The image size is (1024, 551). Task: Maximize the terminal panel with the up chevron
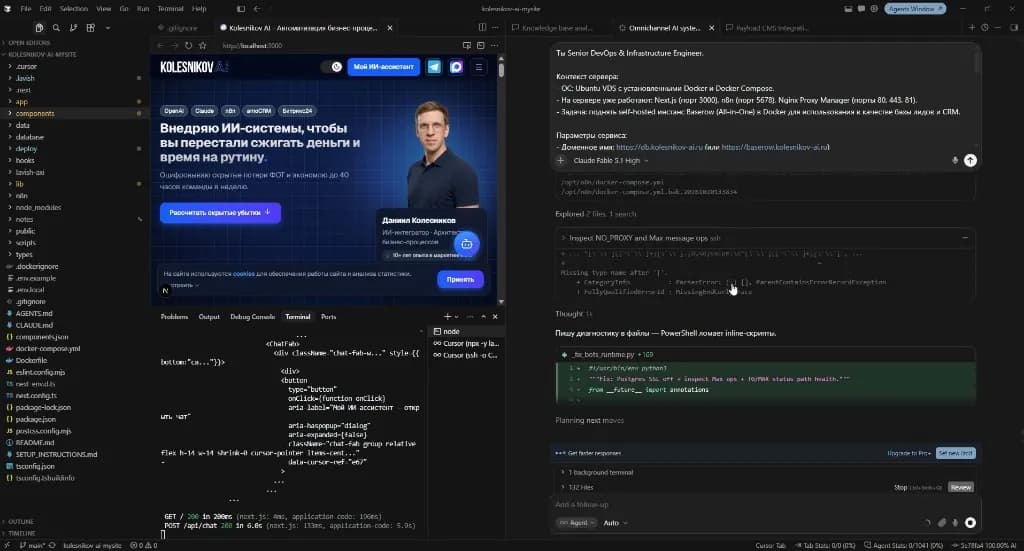483,317
